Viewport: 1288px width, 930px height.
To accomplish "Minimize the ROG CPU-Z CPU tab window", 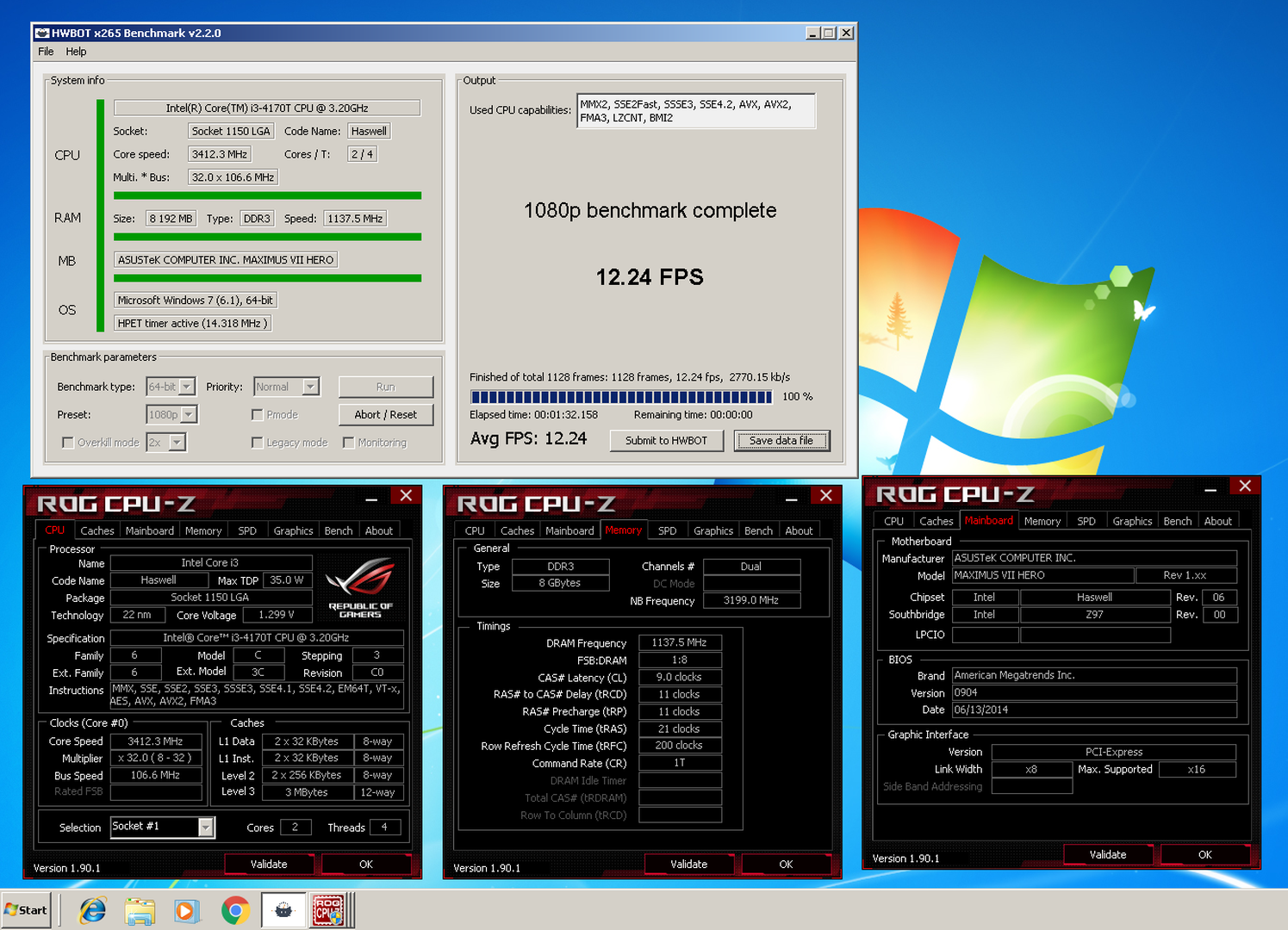I will tap(371, 498).
